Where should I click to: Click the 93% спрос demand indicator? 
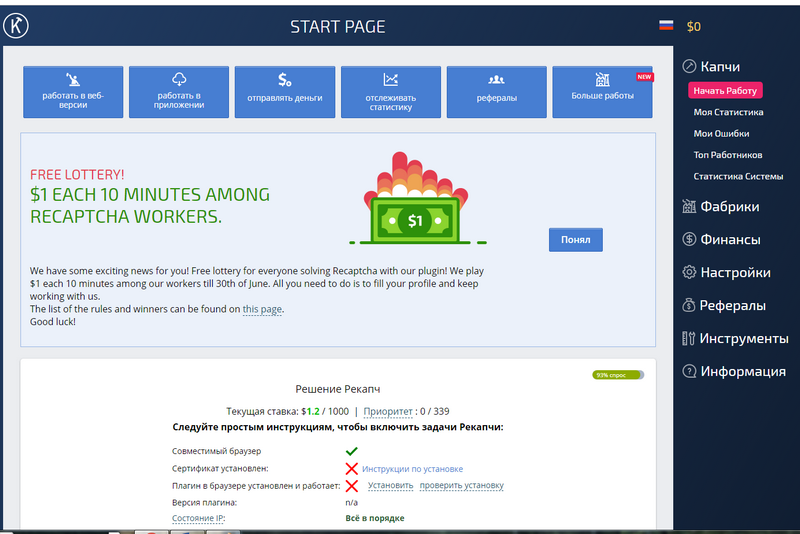(618, 375)
